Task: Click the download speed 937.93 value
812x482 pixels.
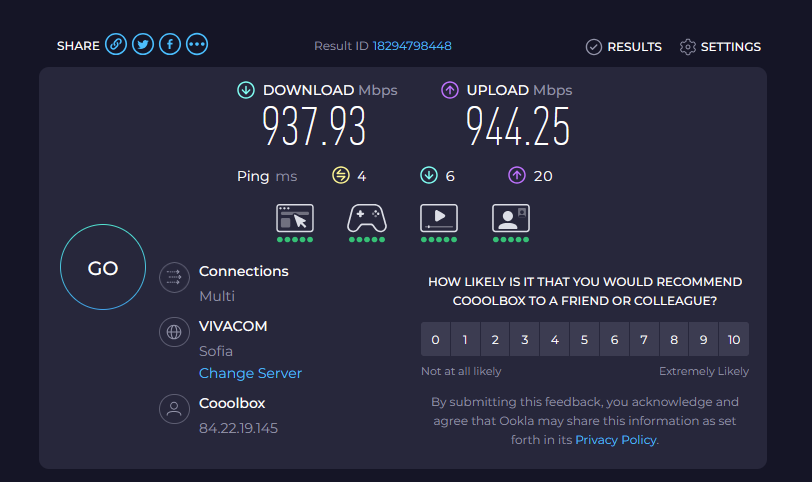Action: [x=314, y=126]
